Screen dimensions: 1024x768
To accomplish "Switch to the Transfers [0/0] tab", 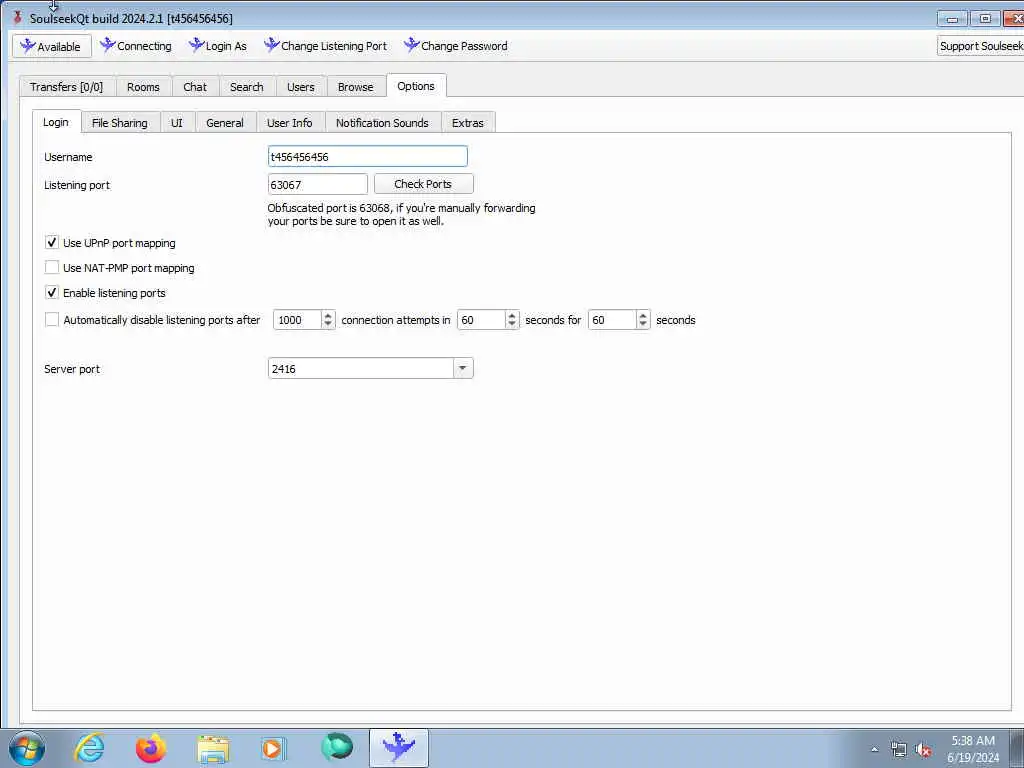I will pos(67,87).
